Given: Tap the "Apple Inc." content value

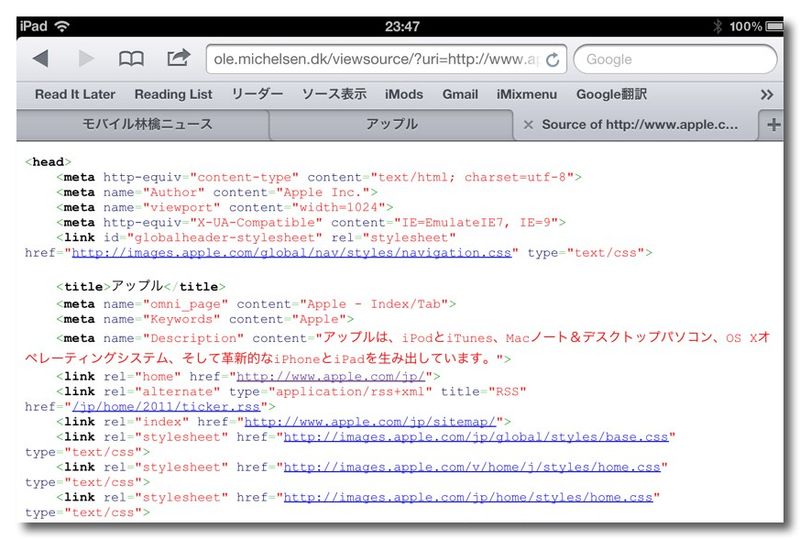Looking at the screenshot, I should 323,192.
